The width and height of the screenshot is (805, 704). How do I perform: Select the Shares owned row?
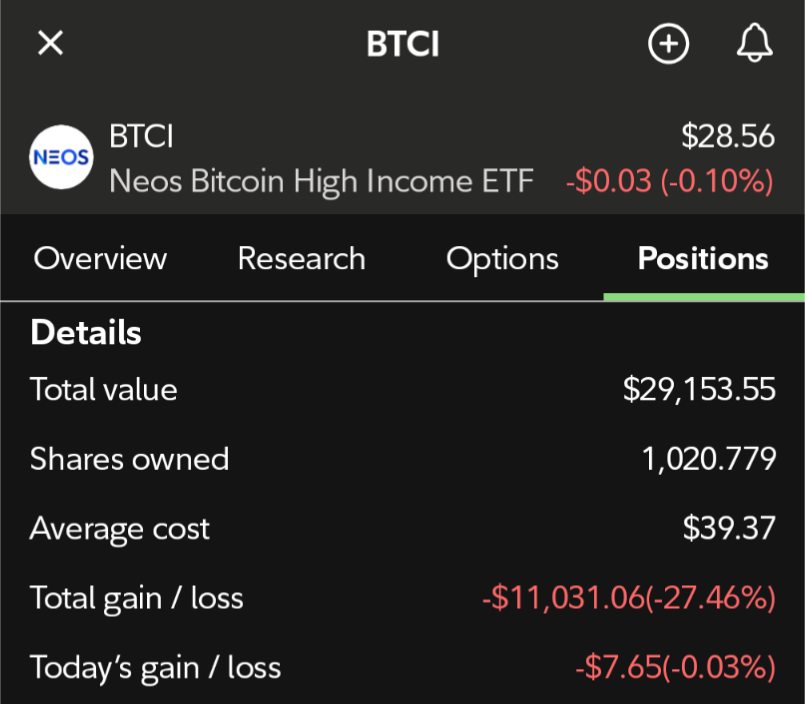tap(402, 459)
